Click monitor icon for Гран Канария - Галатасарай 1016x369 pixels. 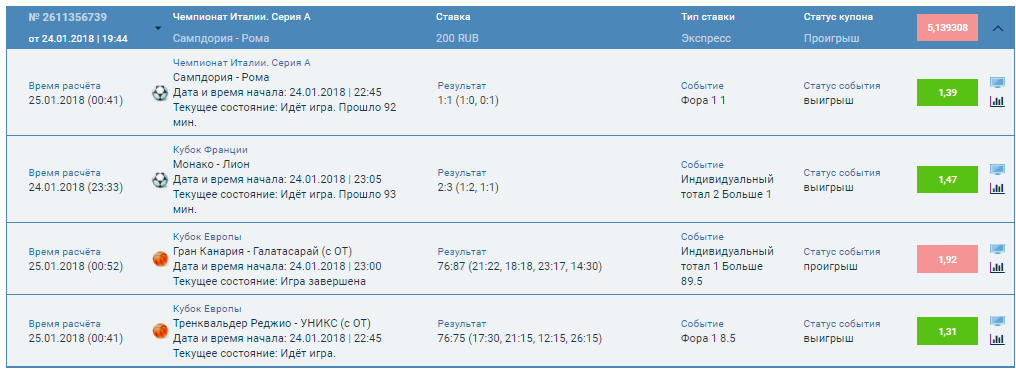(997, 248)
